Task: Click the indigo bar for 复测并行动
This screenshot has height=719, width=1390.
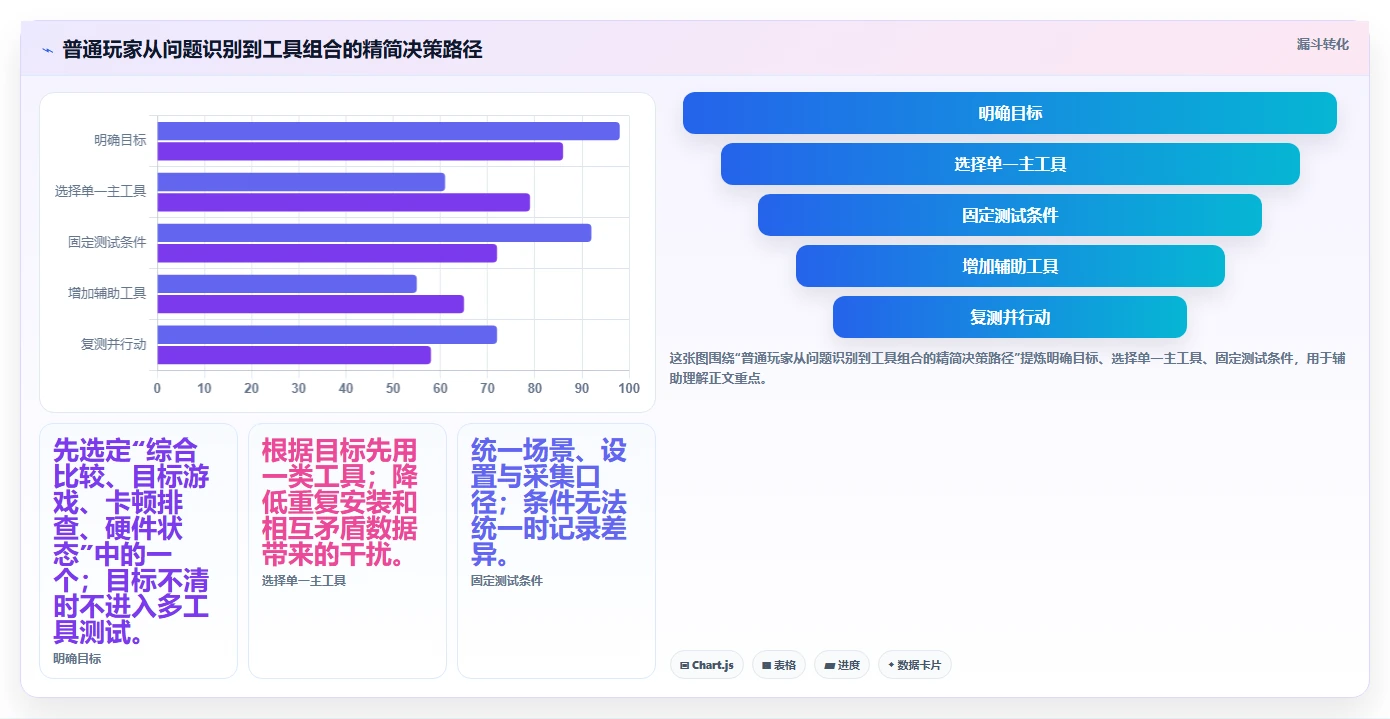Action: [327, 335]
